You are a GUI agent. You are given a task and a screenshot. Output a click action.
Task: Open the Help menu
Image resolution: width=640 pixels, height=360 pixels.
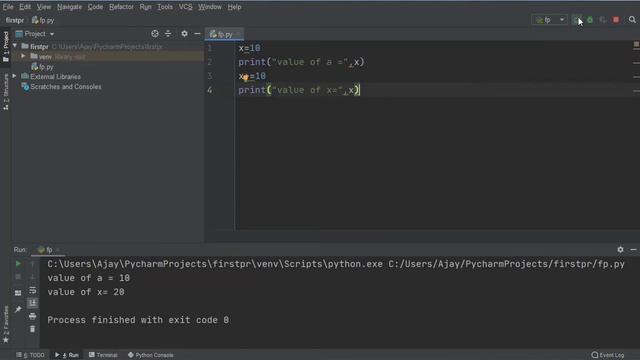[234, 7]
